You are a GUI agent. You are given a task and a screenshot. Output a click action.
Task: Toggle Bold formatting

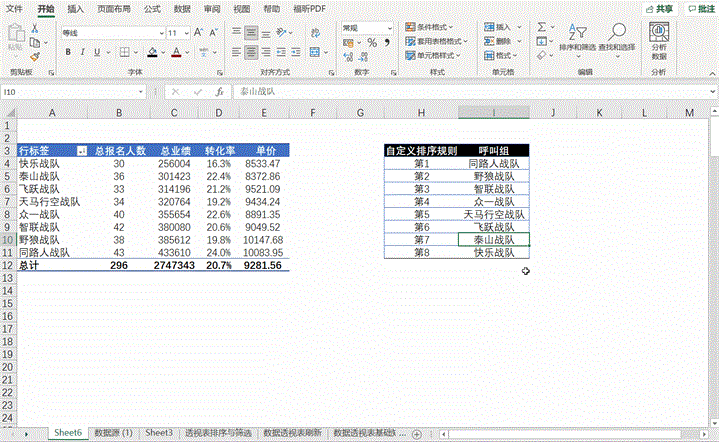coord(67,51)
